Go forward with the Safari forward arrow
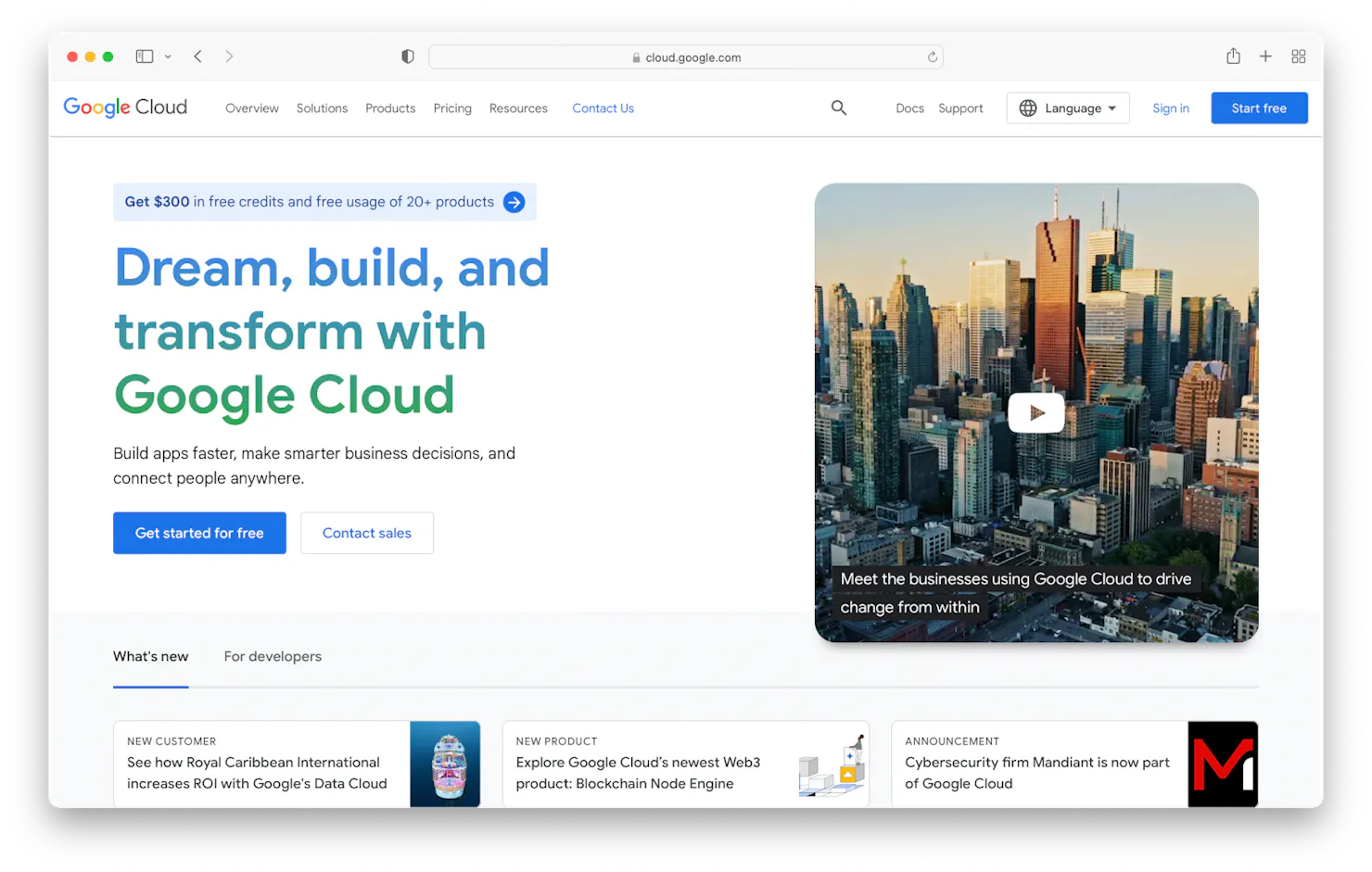The width and height of the screenshot is (1372, 872). coord(229,57)
